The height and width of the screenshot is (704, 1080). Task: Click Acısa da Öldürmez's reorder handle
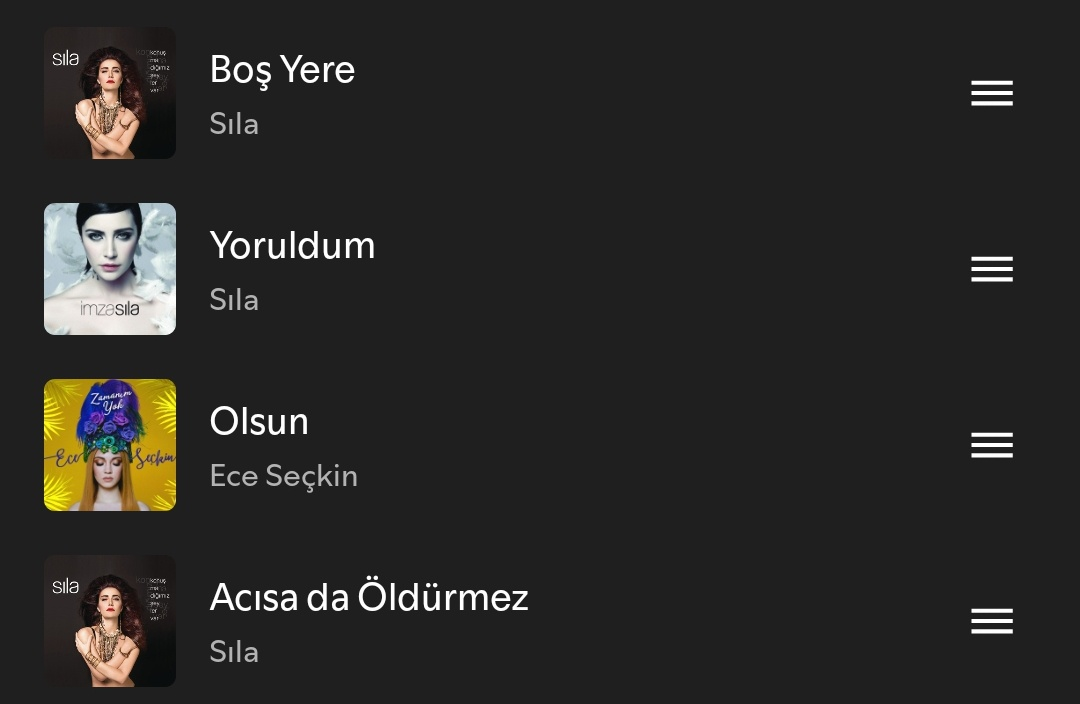(x=991, y=621)
